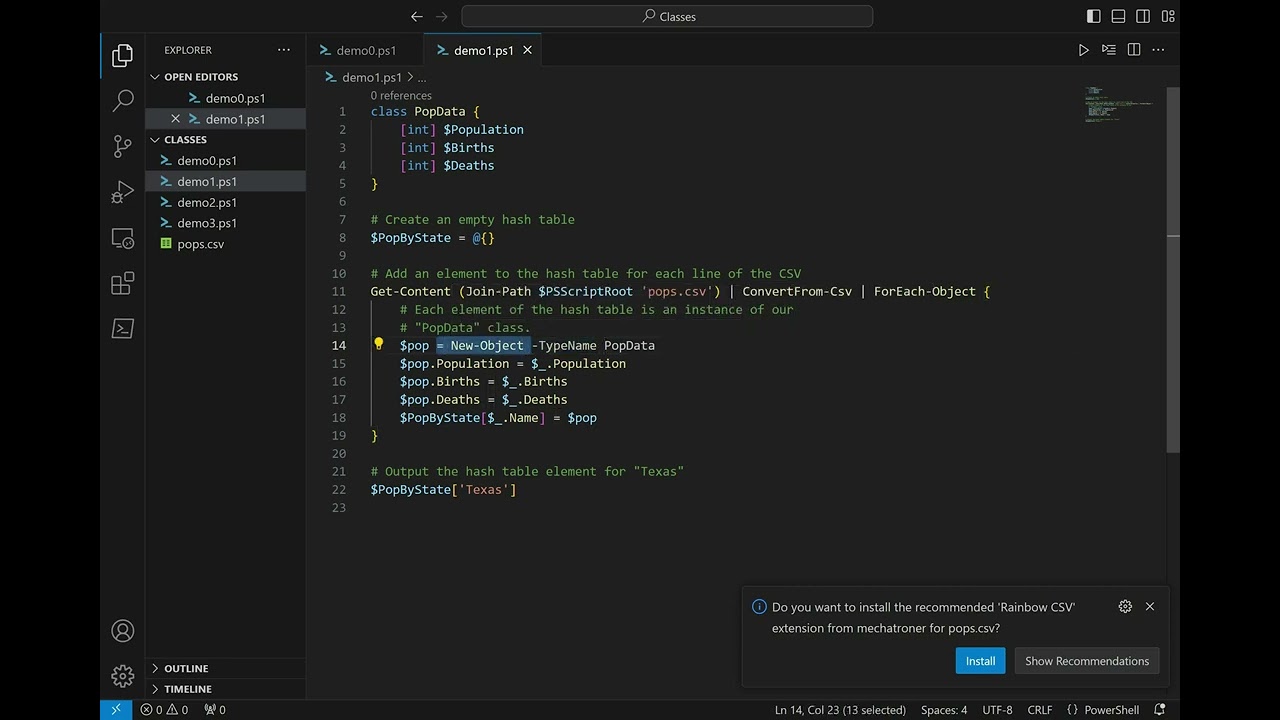Click the ports forwarded status item
The width and height of the screenshot is (1280, 720).
[x=215, y=710]
